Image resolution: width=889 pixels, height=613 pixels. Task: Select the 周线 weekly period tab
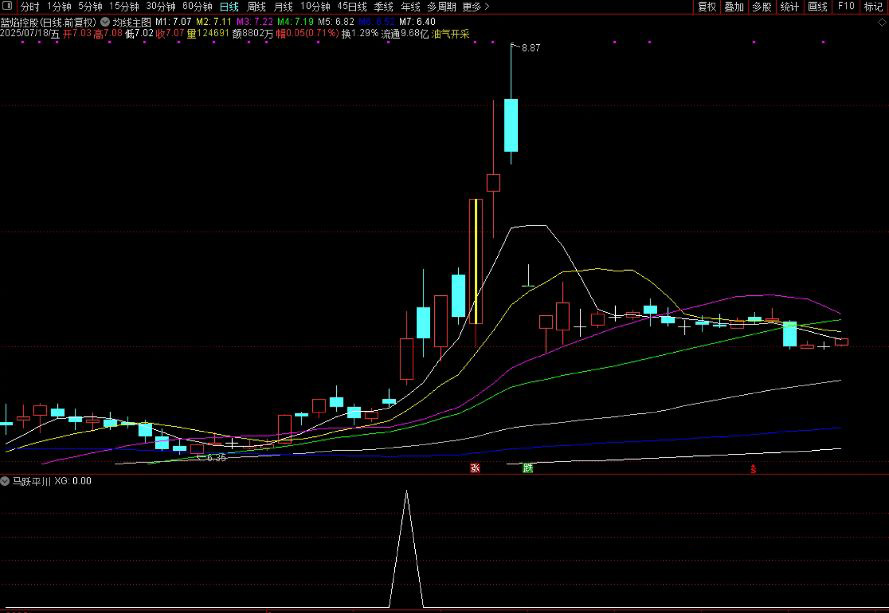tap(256, 6)
